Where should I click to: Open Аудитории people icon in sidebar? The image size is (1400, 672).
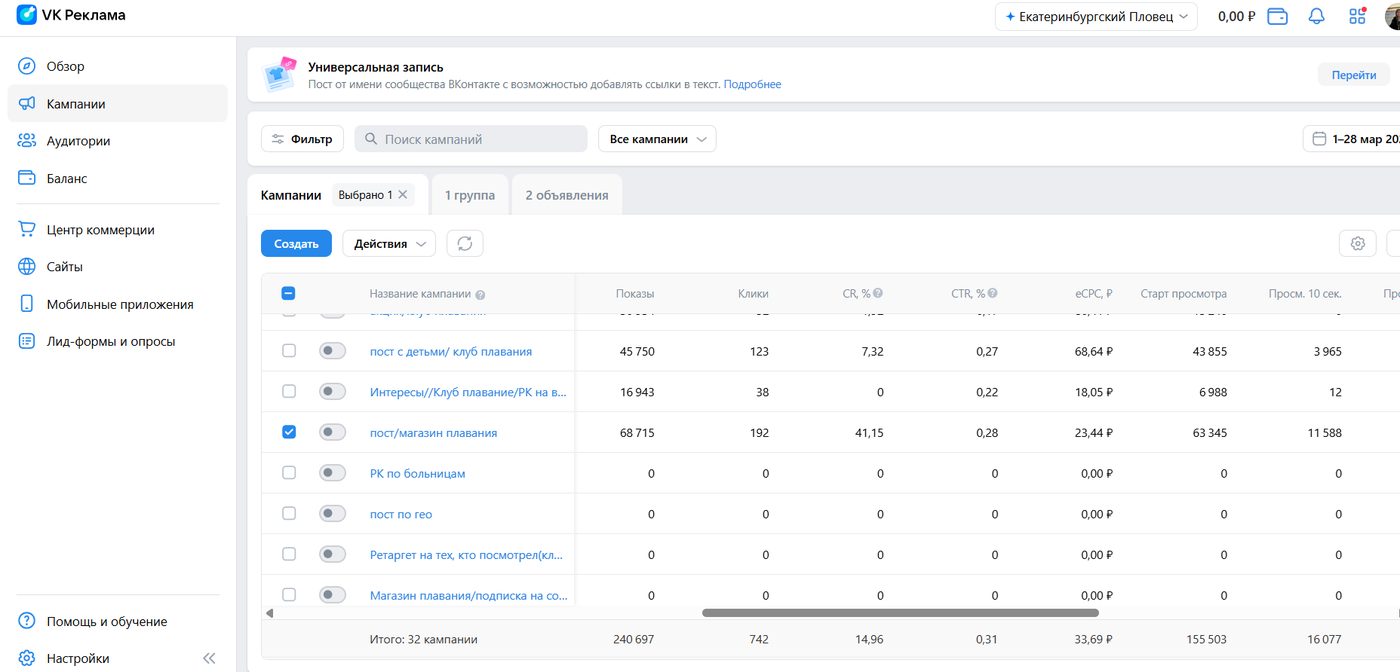tap(27, 141)
